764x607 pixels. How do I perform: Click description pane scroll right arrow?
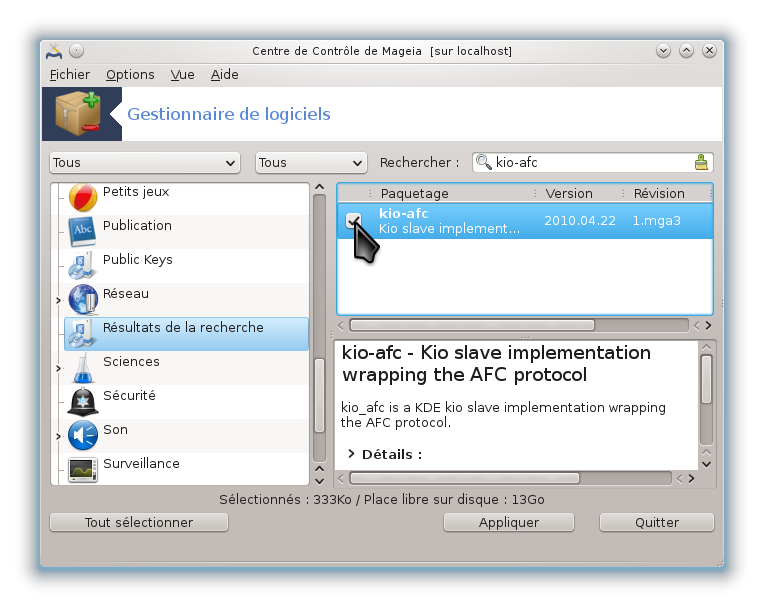(691, 478)
